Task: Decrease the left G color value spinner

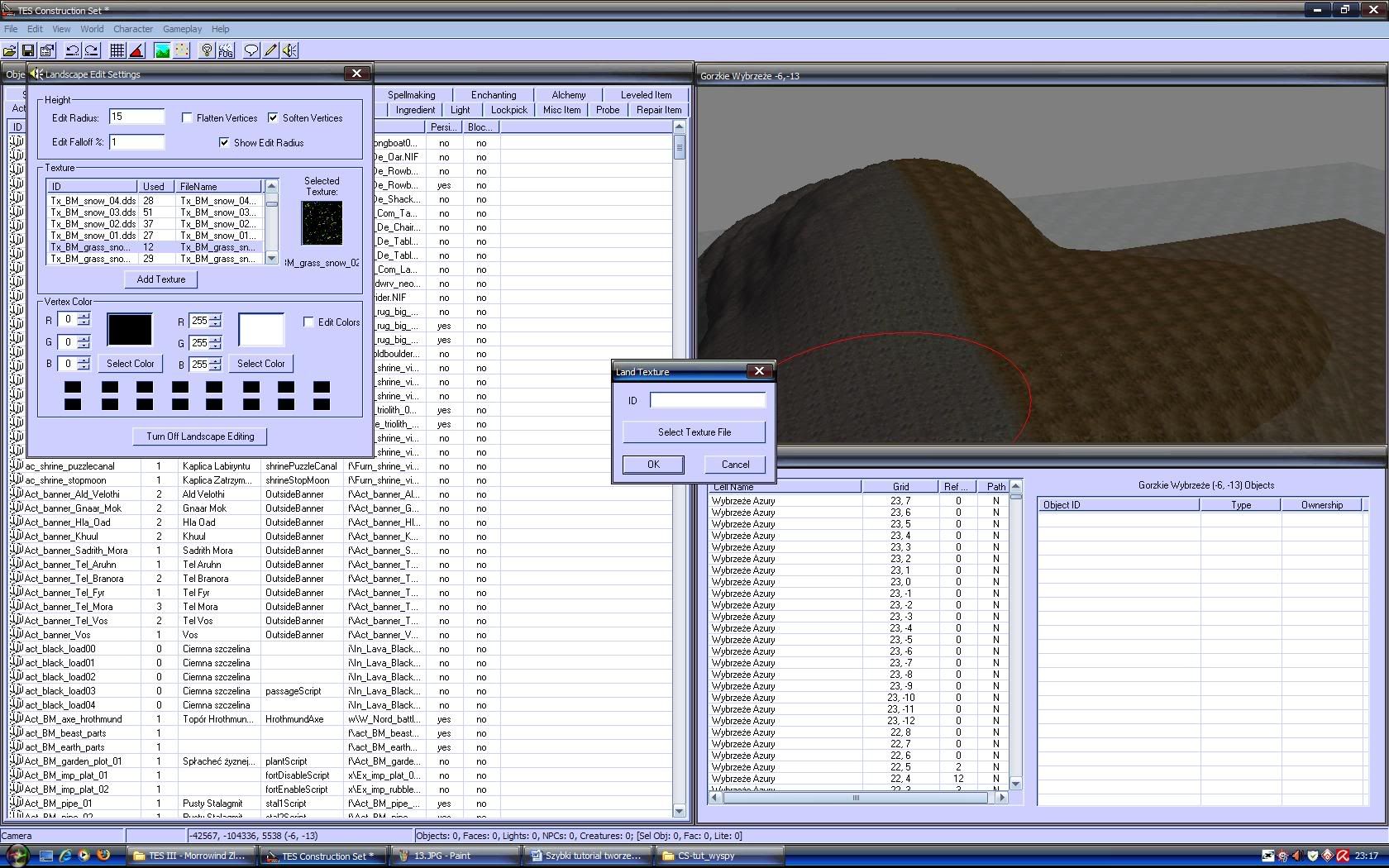Action: click(x=84, y=346)
